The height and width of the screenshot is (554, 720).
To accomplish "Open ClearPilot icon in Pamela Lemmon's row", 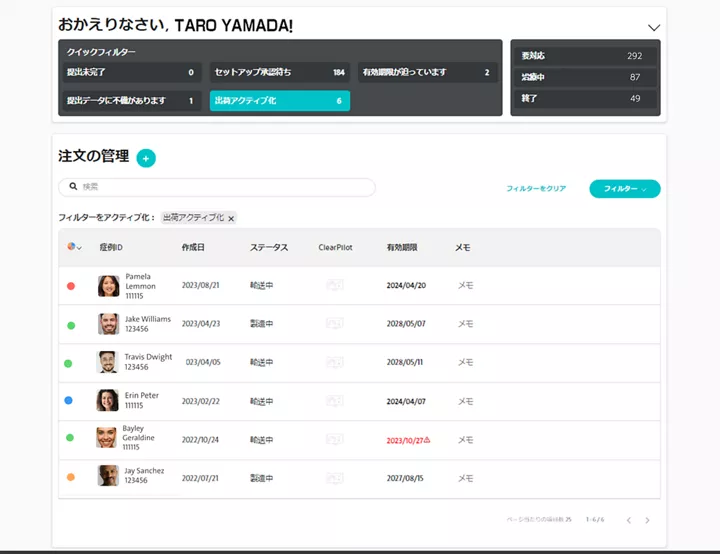I will (x=334, y=286).
